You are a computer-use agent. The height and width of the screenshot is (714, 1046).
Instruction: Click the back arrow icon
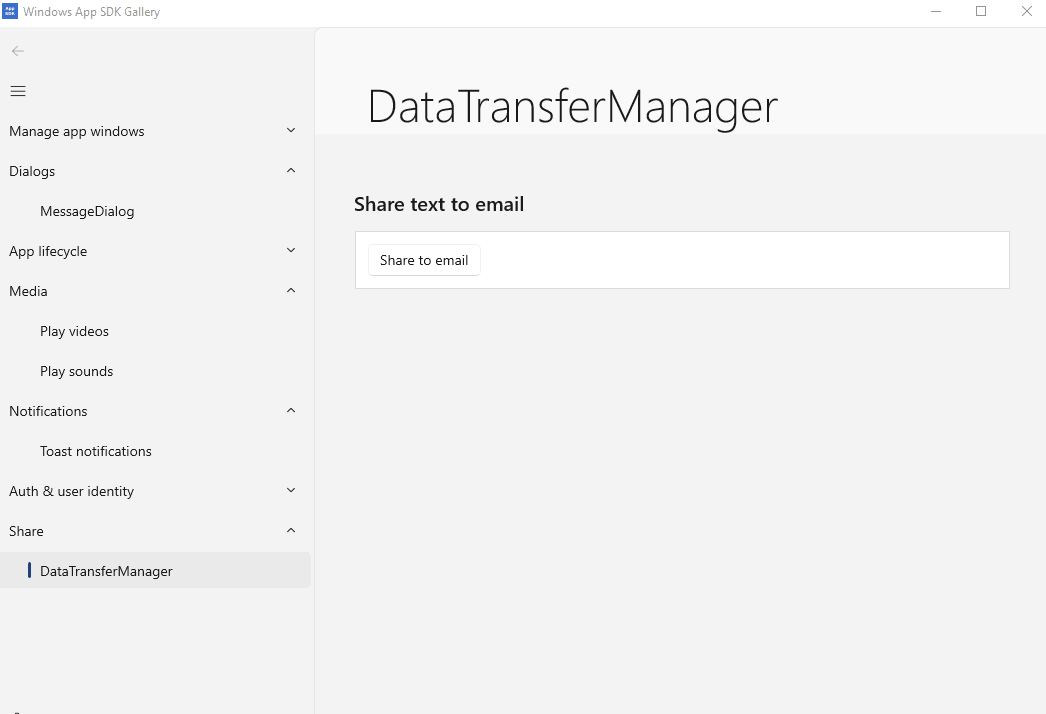[17, 51]
